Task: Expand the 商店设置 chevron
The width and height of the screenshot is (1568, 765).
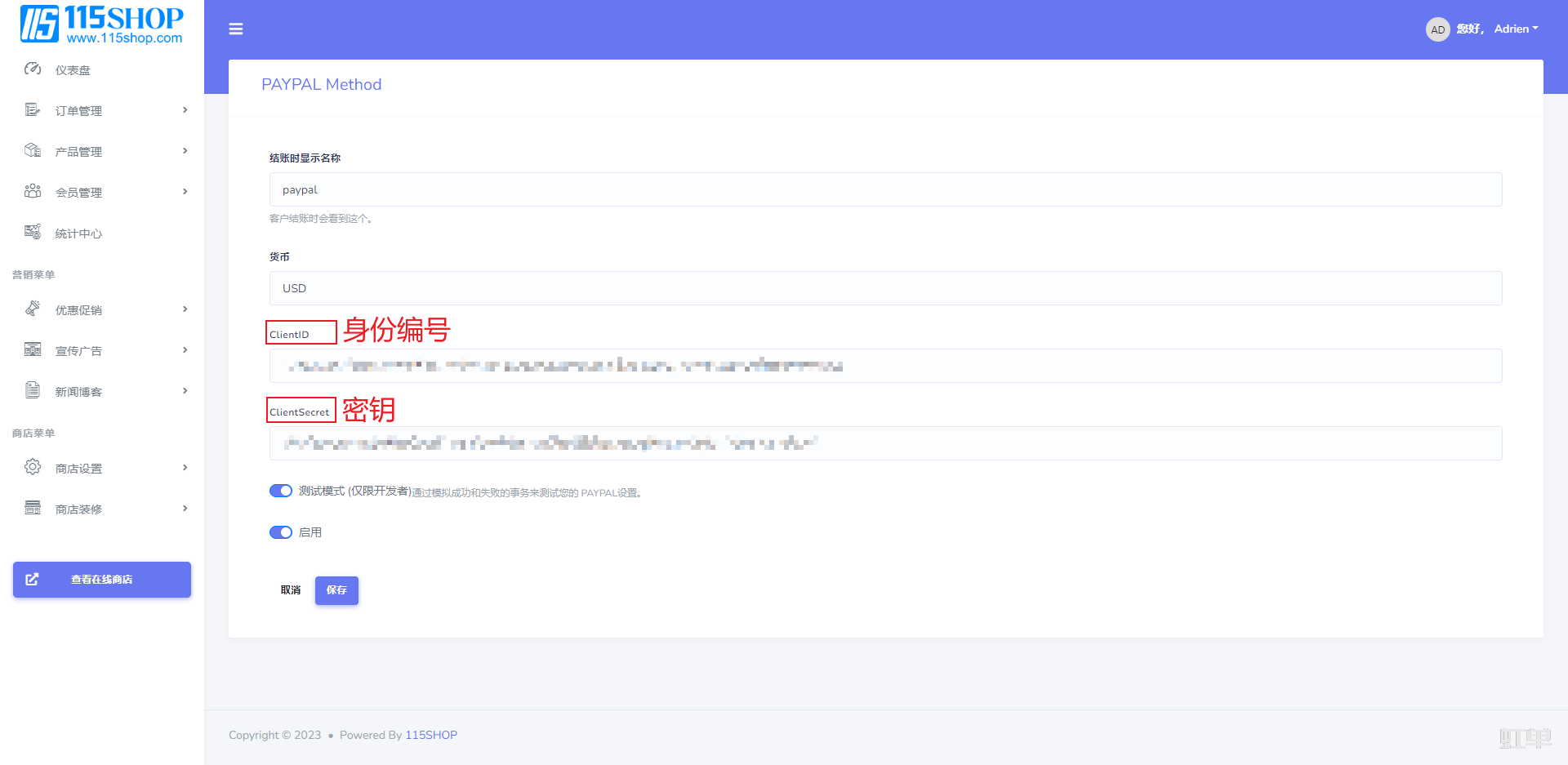Action: 185,468
